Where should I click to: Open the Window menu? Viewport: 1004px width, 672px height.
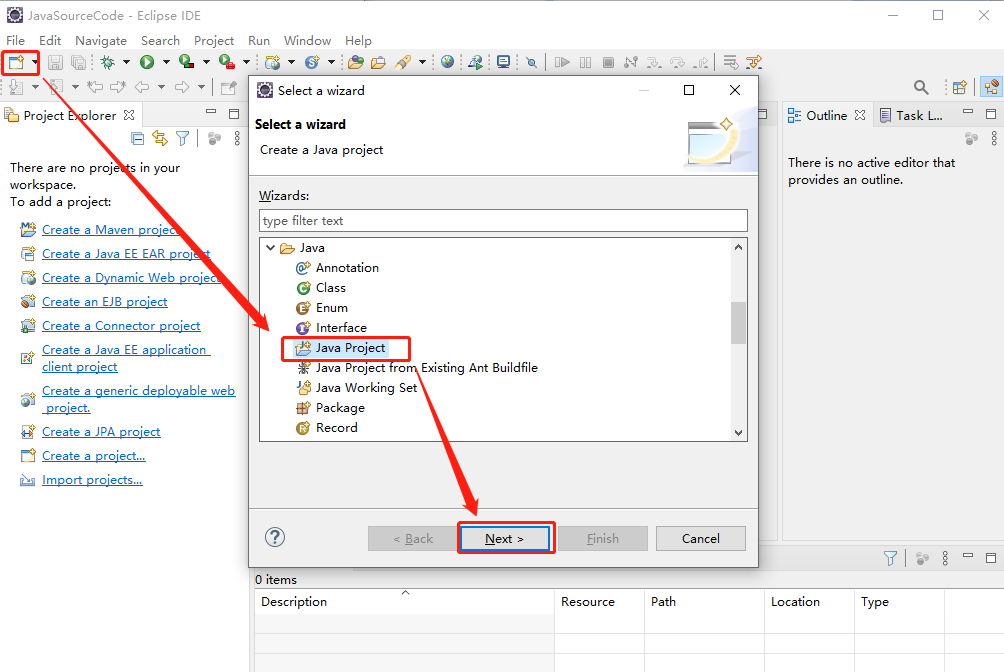click(307, 40)
